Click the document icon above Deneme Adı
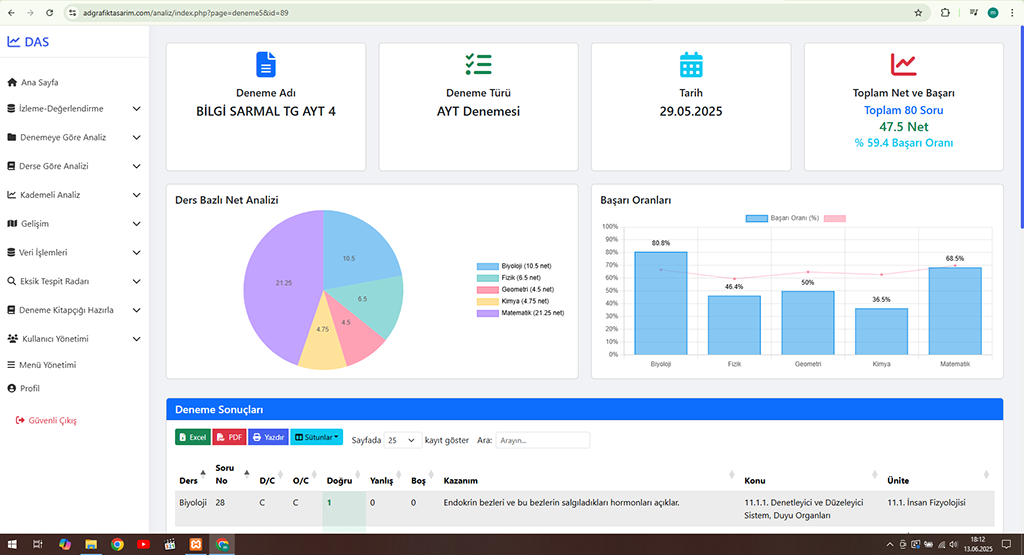This screenshot has width=1024, height=555. (x=265, y=65)
